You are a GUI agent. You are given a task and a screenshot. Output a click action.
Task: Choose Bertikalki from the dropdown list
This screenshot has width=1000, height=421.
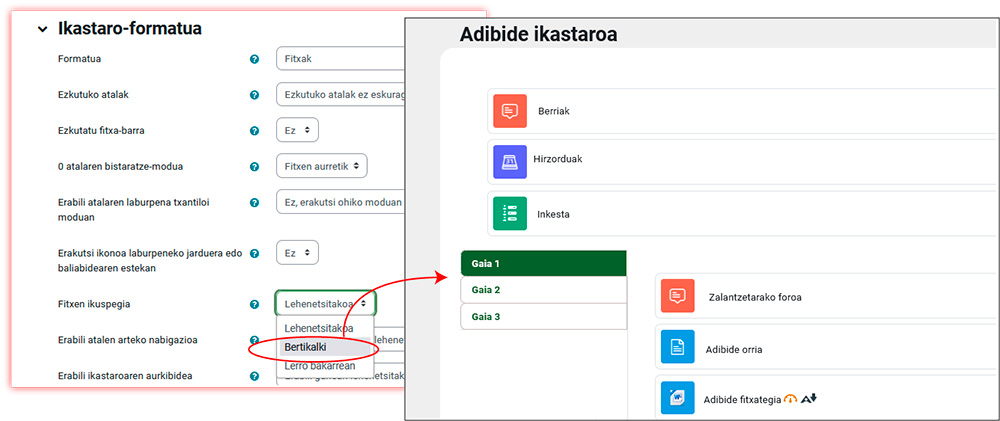point(312,347)
